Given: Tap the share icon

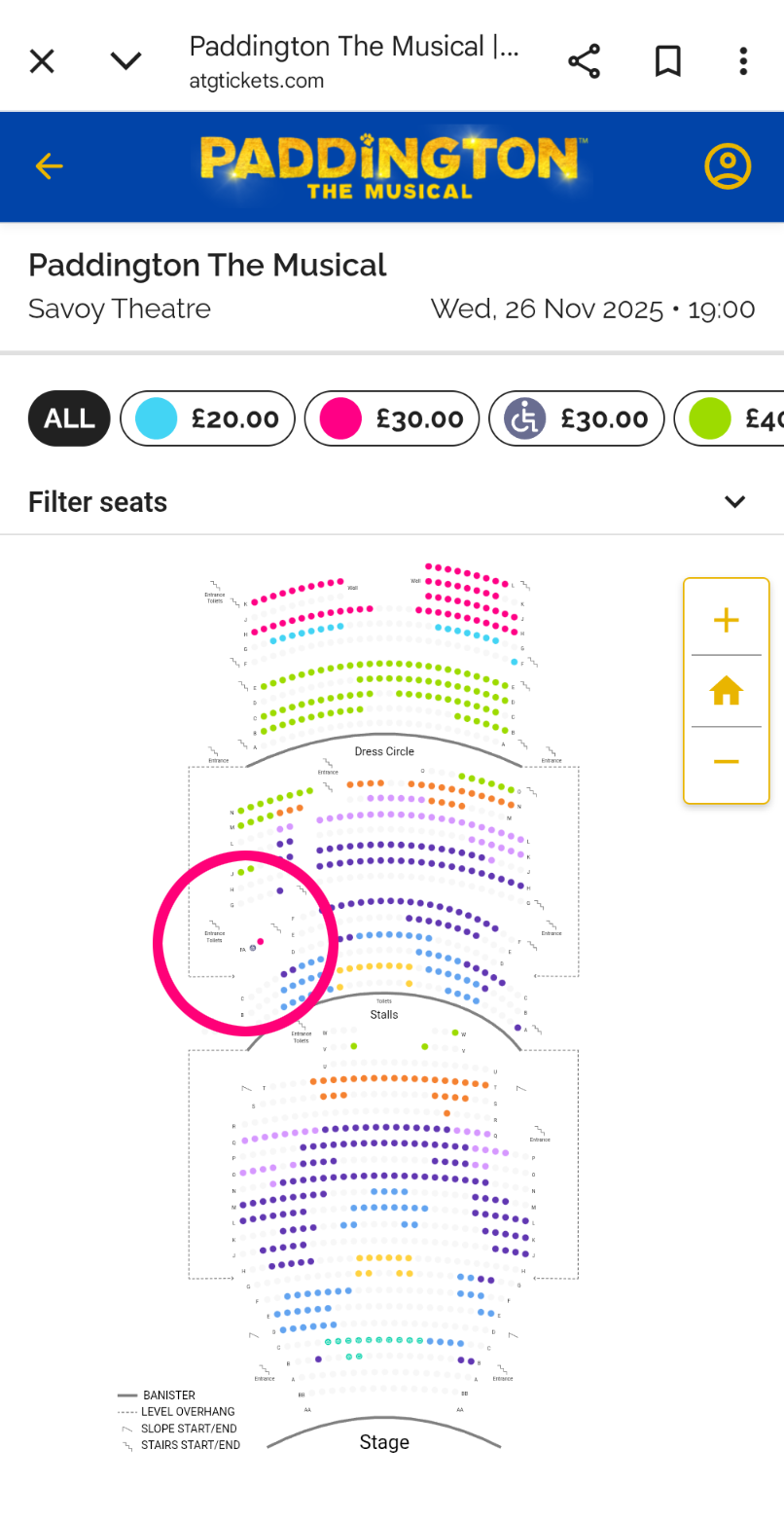Looking at the screenshot, I should [585, 61].
